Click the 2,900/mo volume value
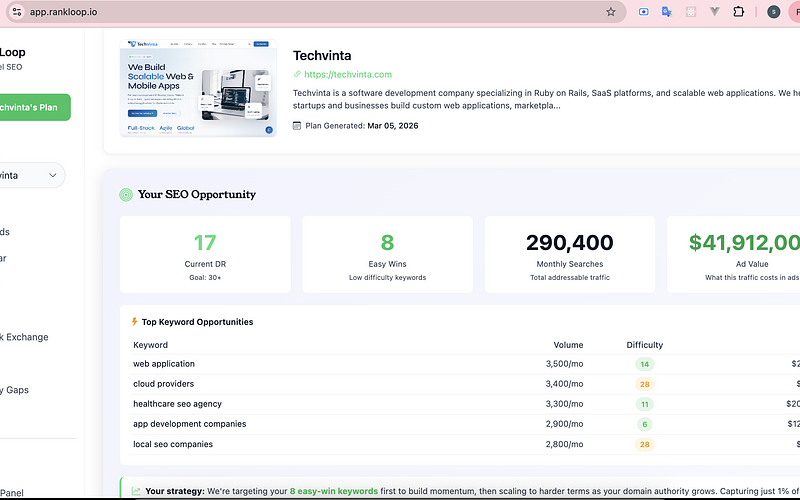The image size is (800, 500). (x=564, y=423)
